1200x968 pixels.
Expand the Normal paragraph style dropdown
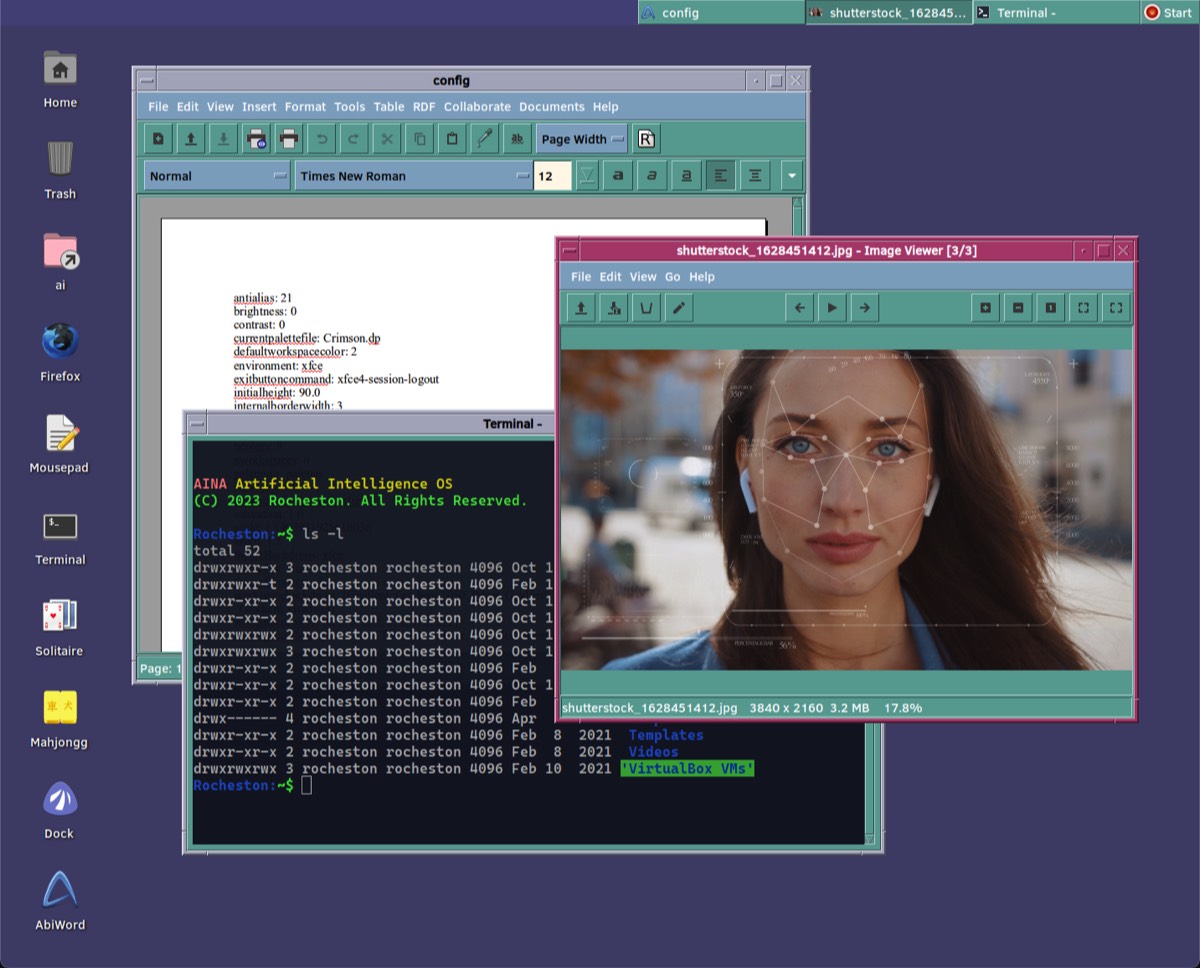[217, 176]
